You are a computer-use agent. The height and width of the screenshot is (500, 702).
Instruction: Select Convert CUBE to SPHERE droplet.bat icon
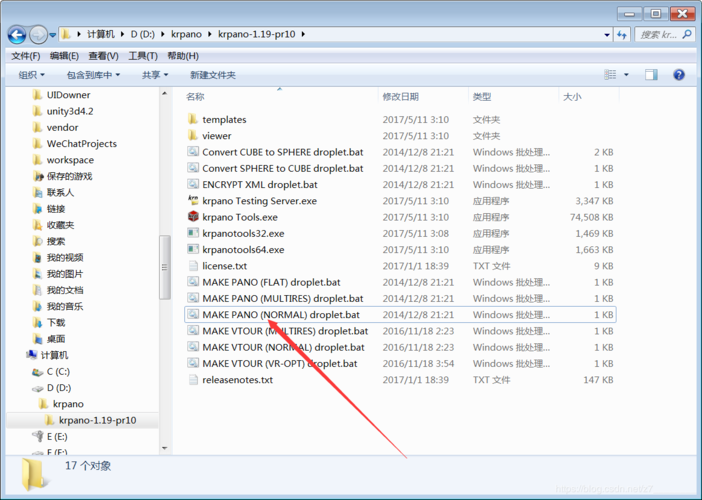pos(193,152)
